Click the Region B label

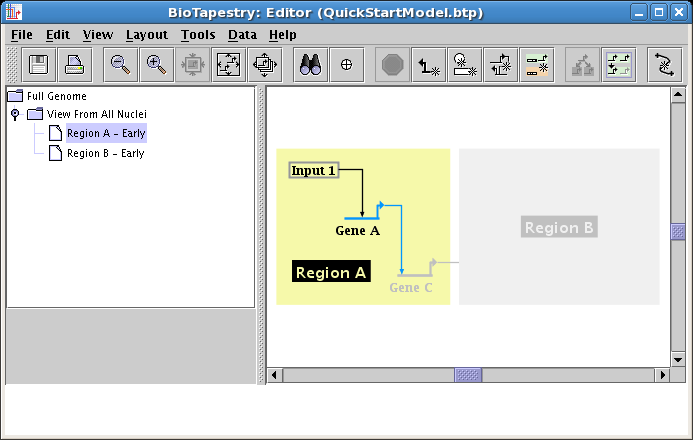point(559,227)
